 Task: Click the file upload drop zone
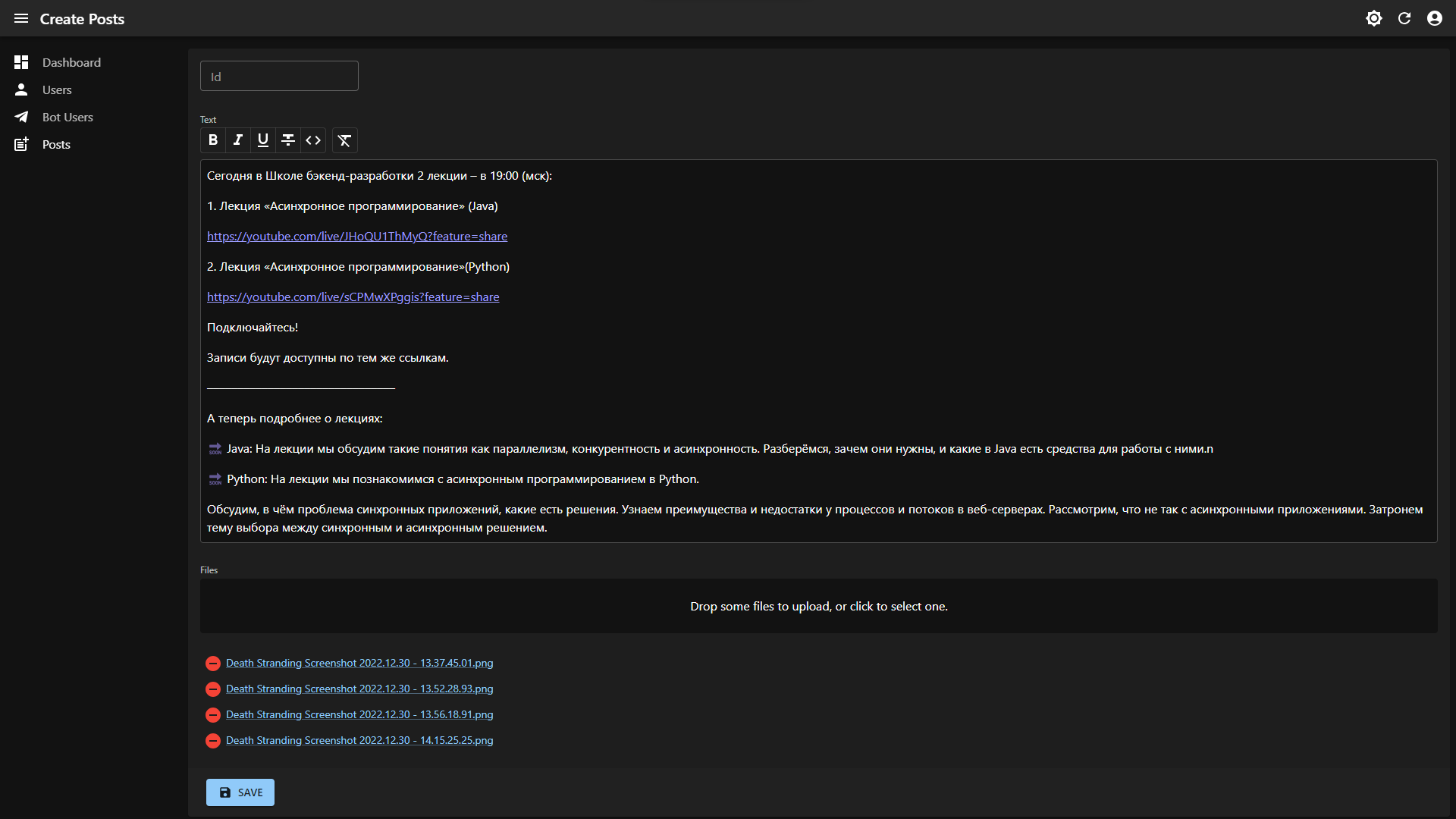click(x=818, y=606)
